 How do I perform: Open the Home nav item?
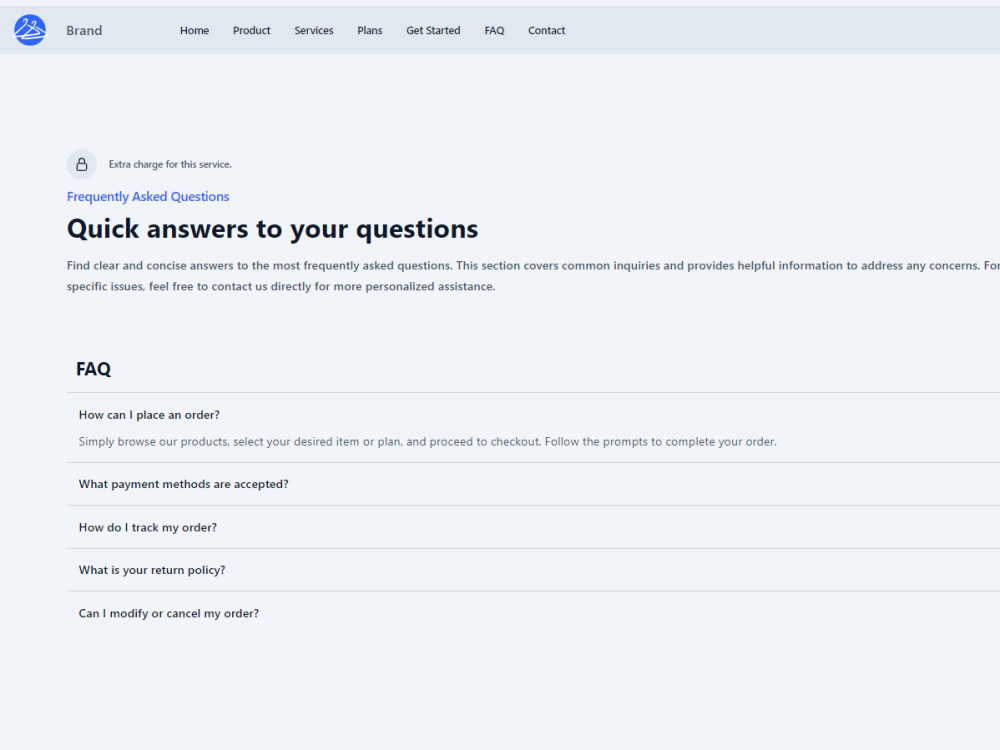tap(195, 31)
